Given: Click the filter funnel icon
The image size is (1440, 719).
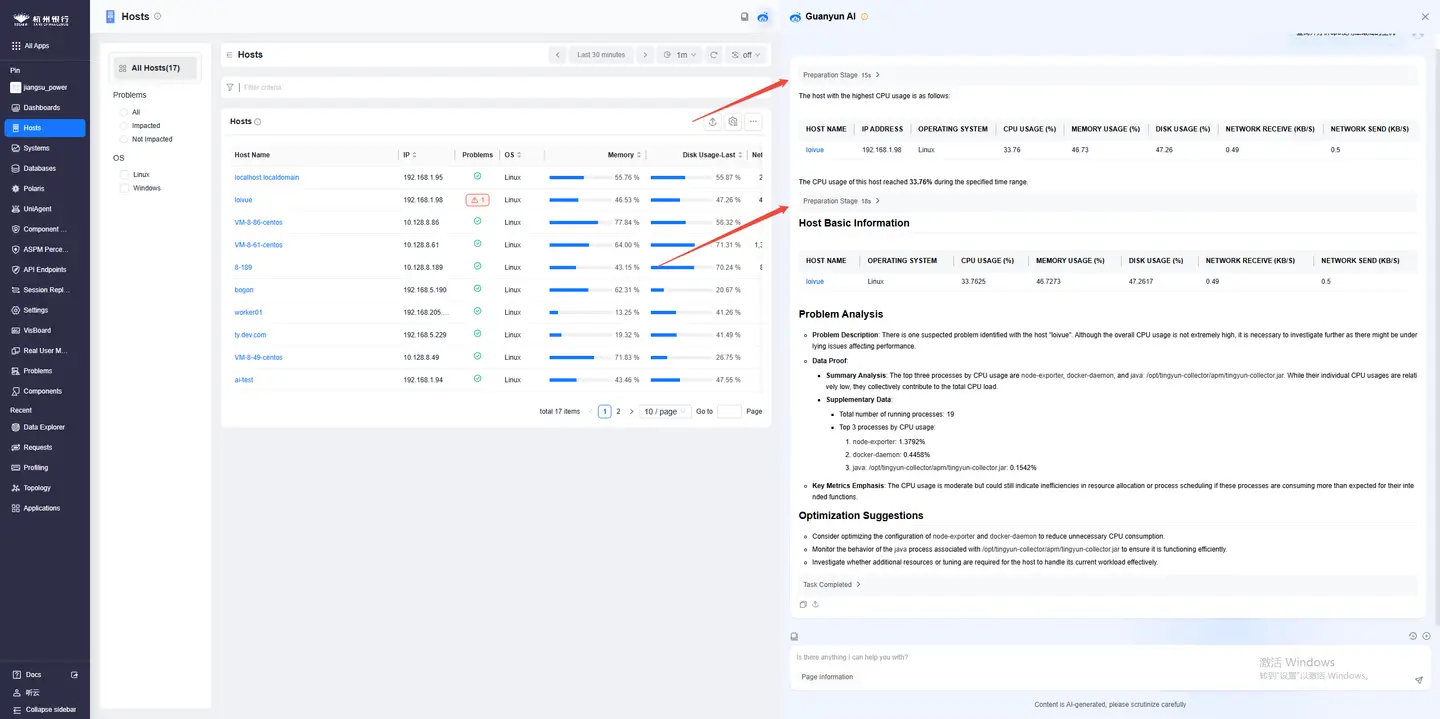Looking at the screenshot, I should pos(230,87).
